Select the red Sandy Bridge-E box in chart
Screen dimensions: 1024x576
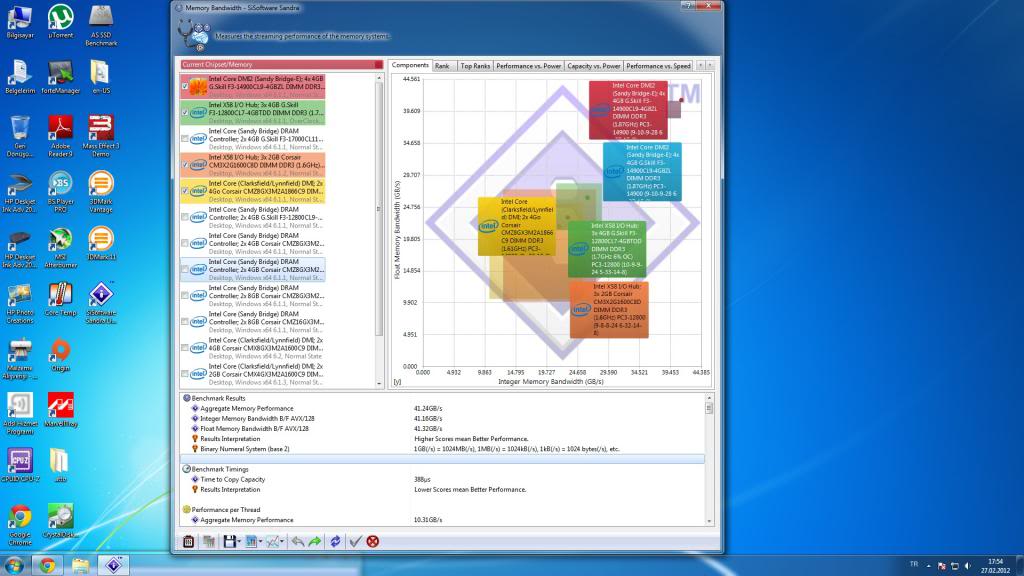[628, 110]
